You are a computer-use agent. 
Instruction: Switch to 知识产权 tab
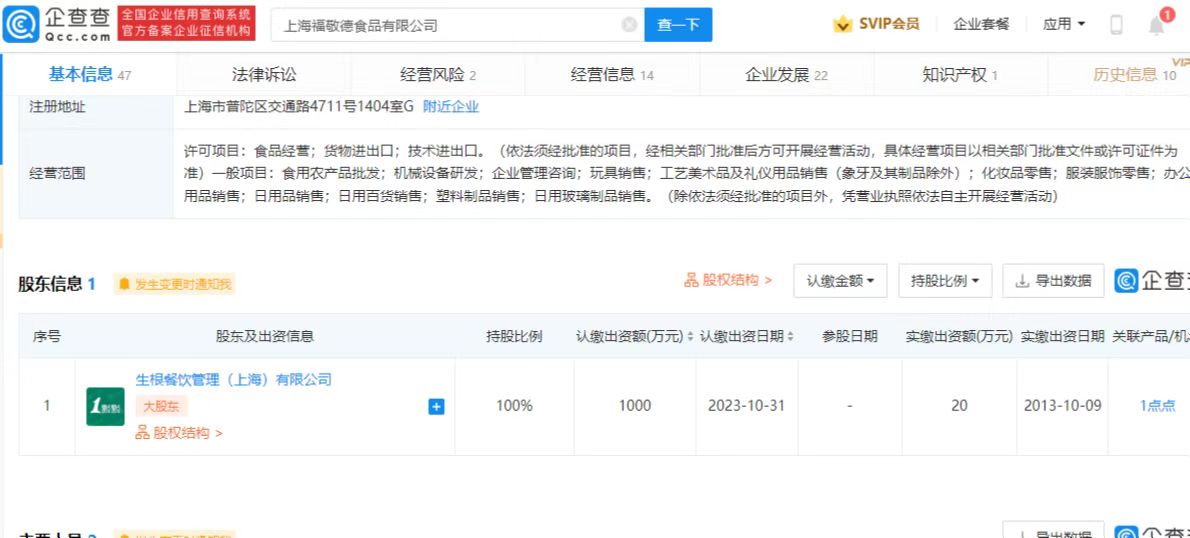(960, 74)
